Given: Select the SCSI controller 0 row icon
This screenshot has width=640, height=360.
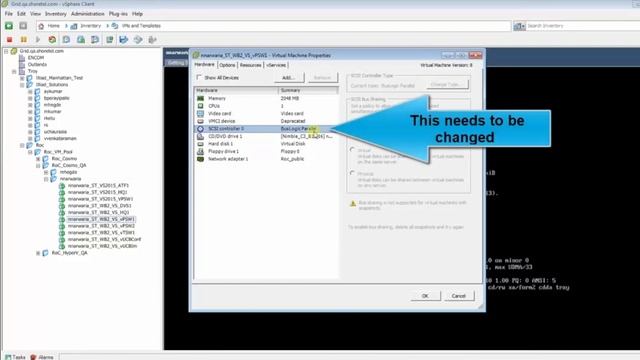Looking at the screenshot, I should tap(200, 129).
